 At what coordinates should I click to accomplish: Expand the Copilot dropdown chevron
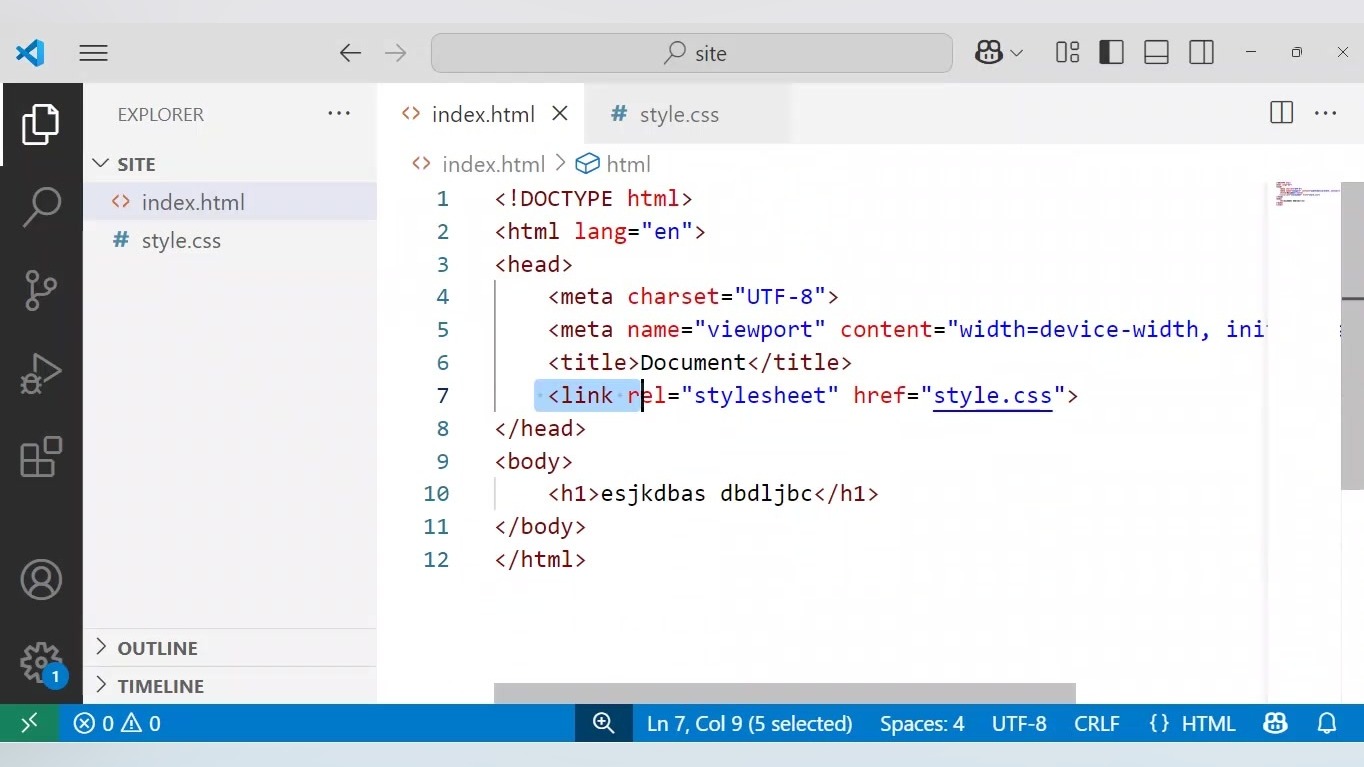pyautogui.click(x=1017, y=53)
